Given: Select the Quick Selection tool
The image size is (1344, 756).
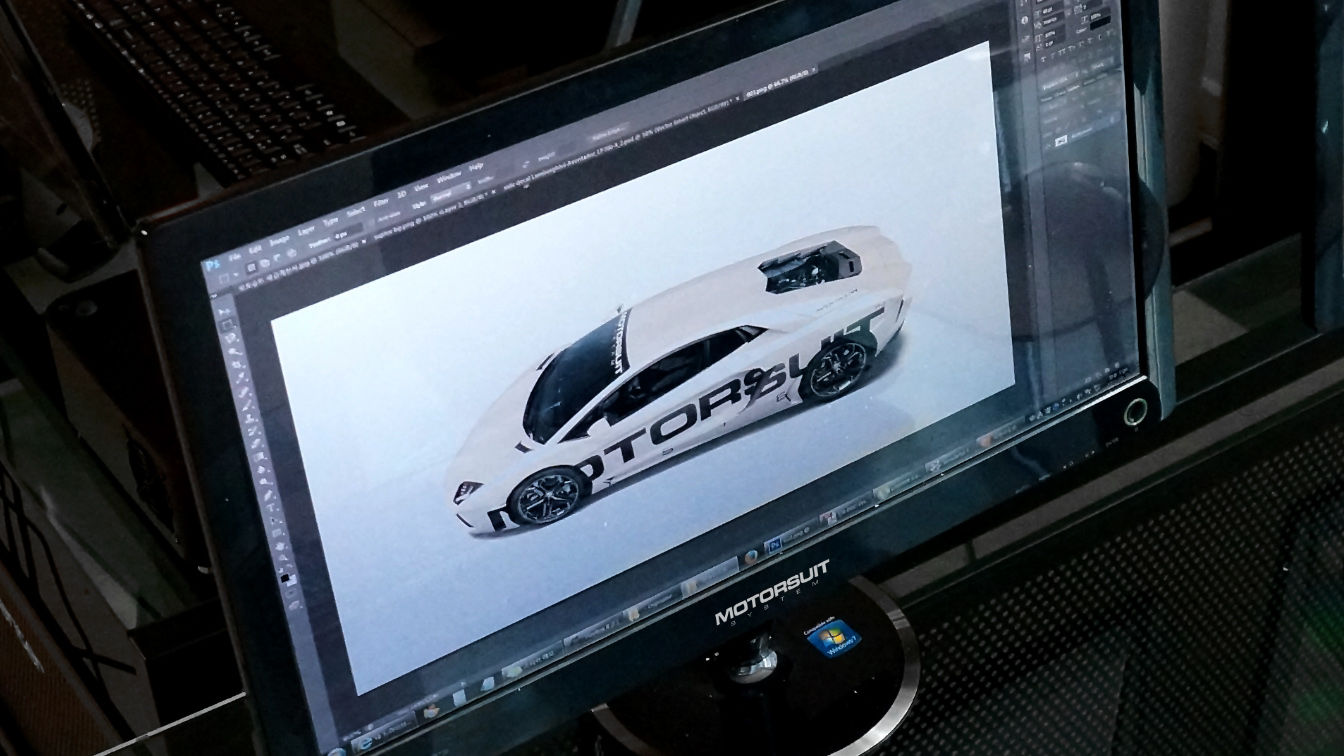Looking at the screenshot, I should (x=235, y=351).
